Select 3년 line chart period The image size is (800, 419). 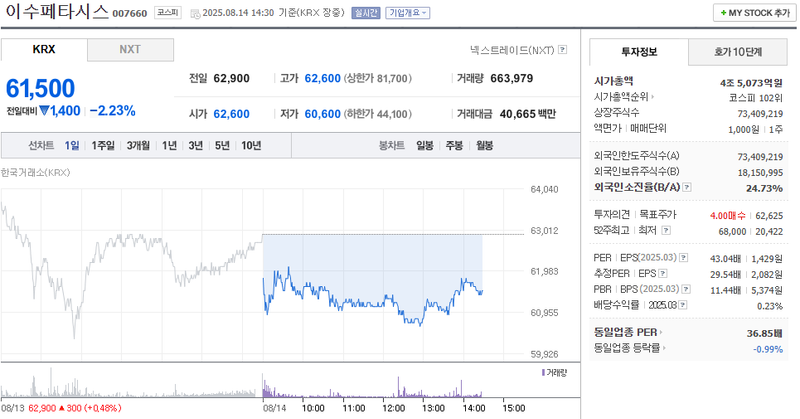(196, 146)
